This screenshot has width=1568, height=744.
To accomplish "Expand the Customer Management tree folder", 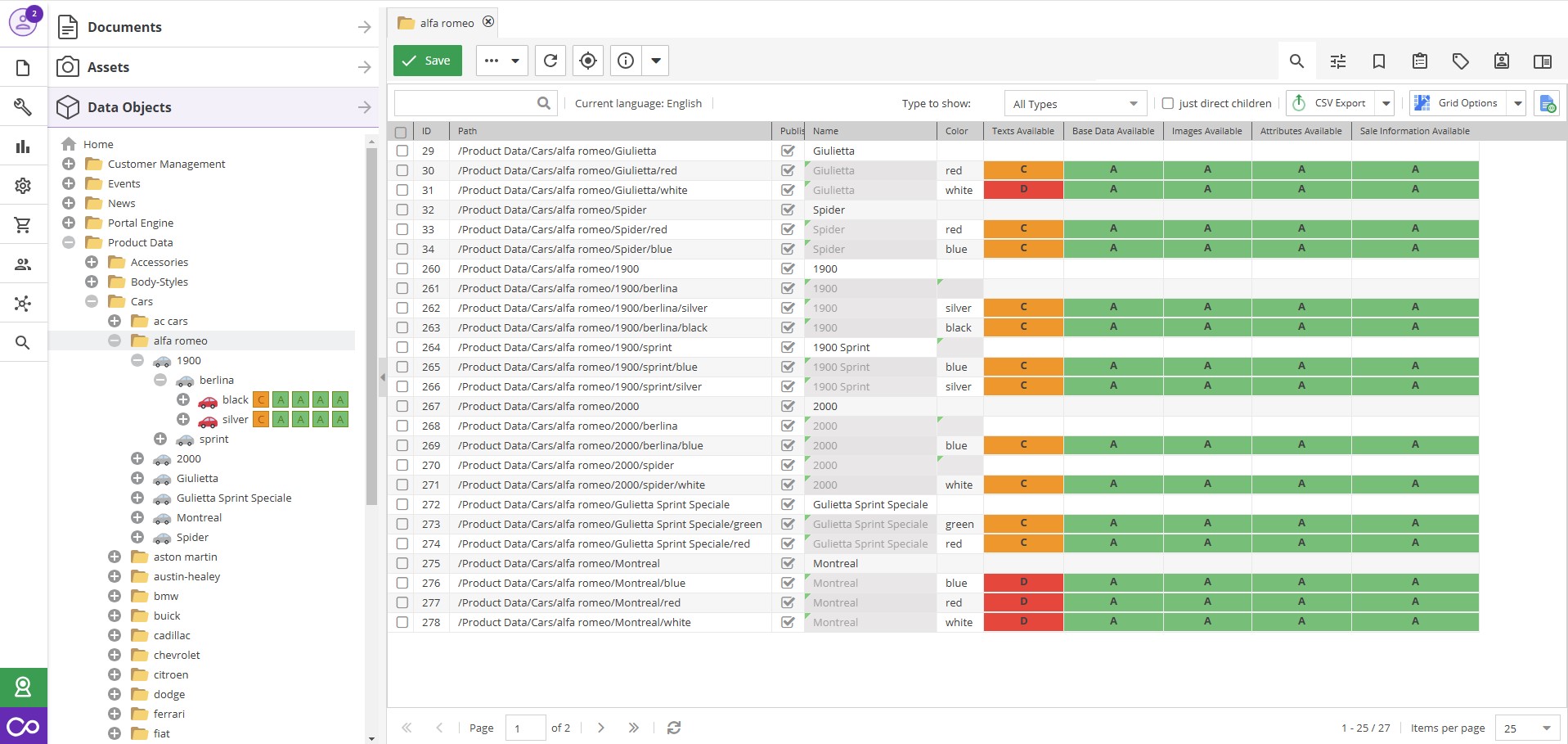I will tap(69, 164).
